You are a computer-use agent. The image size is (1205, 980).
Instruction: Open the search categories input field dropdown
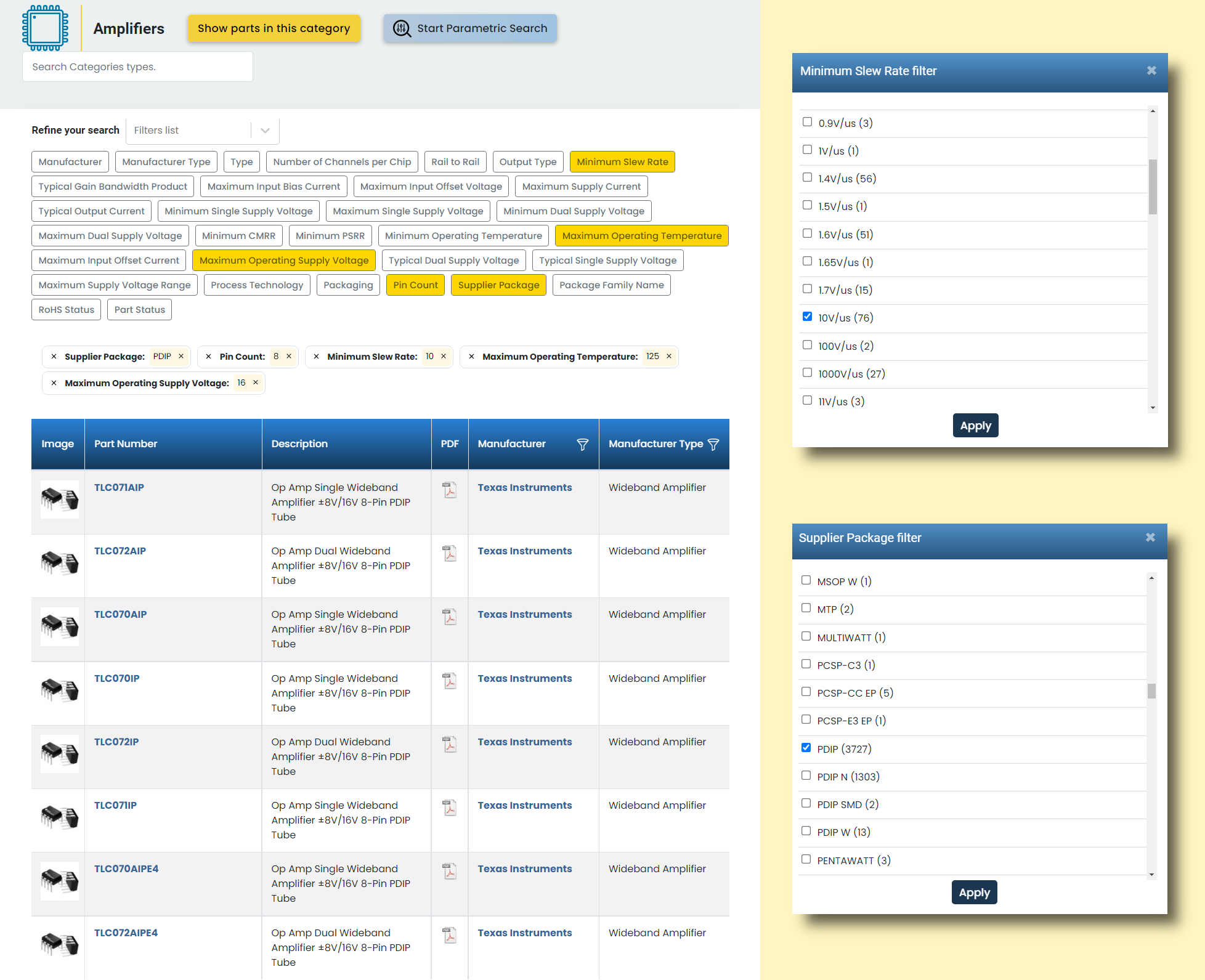click(139, 67)
